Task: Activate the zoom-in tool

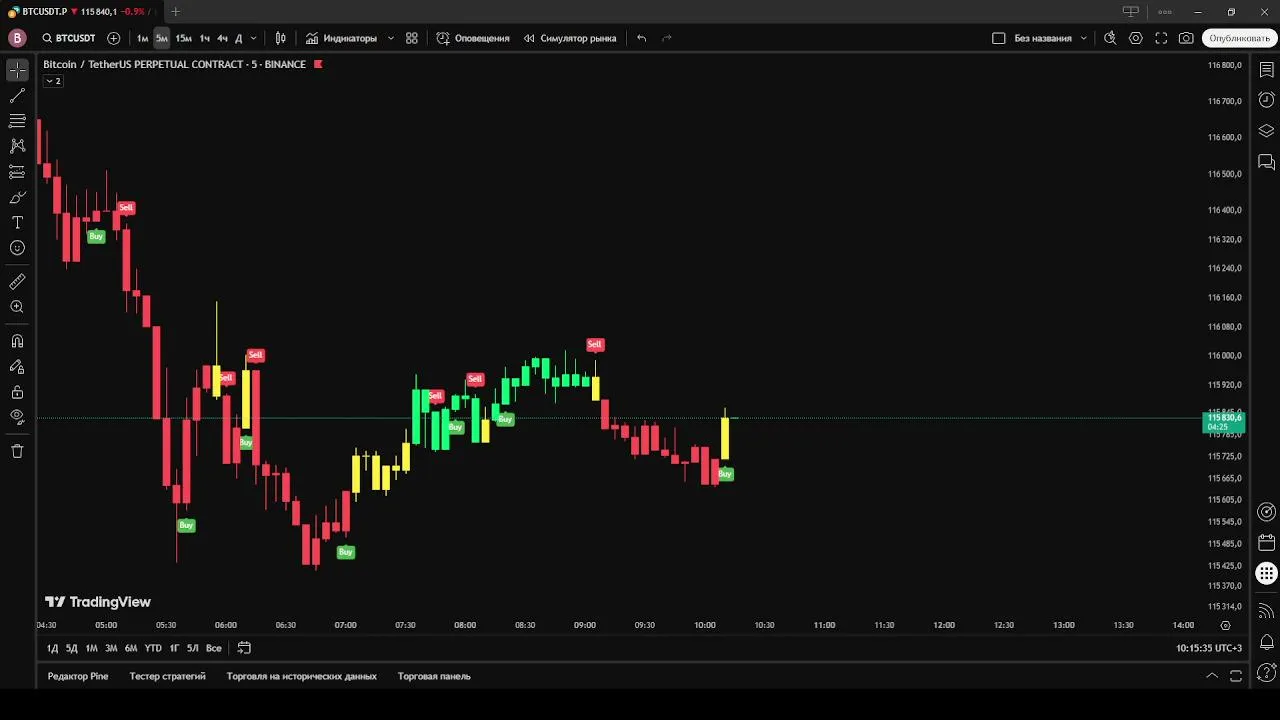Action: coord(17,307)
